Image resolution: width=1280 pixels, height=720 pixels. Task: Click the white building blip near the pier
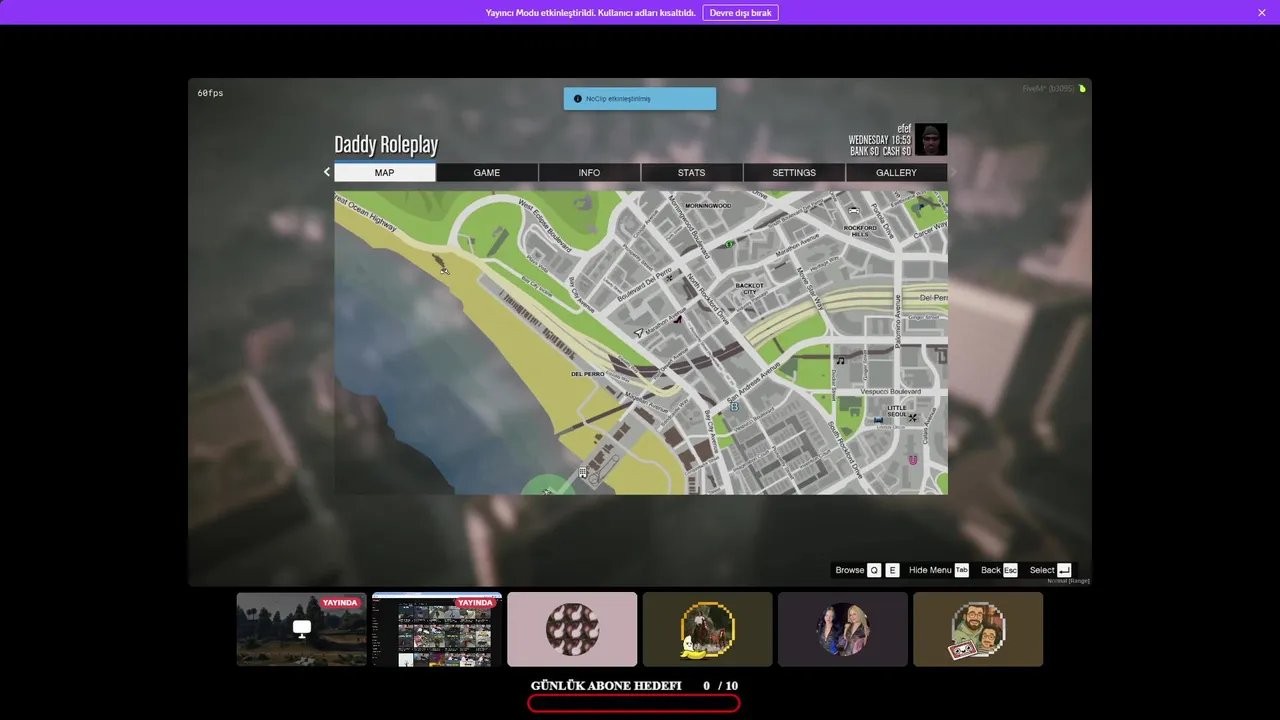click(x=583, y=473)
